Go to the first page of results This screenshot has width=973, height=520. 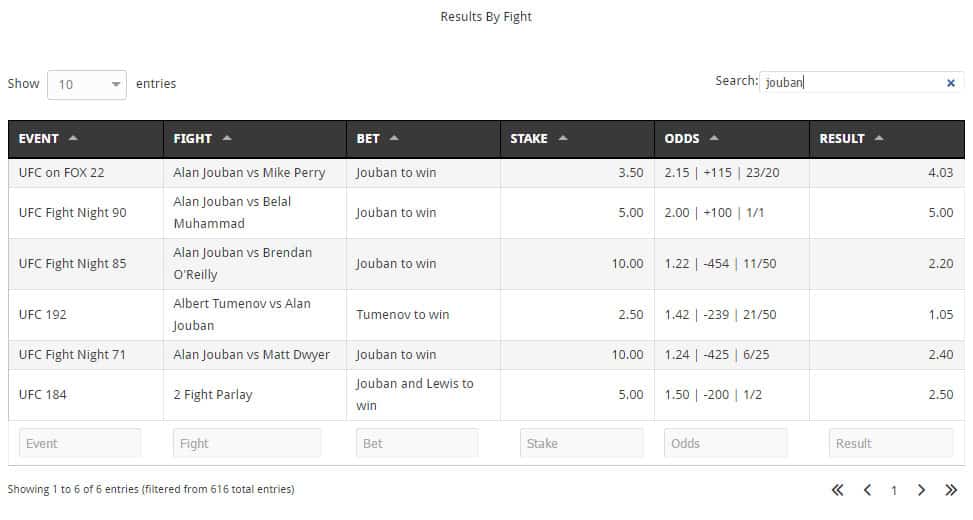[838, 490]
